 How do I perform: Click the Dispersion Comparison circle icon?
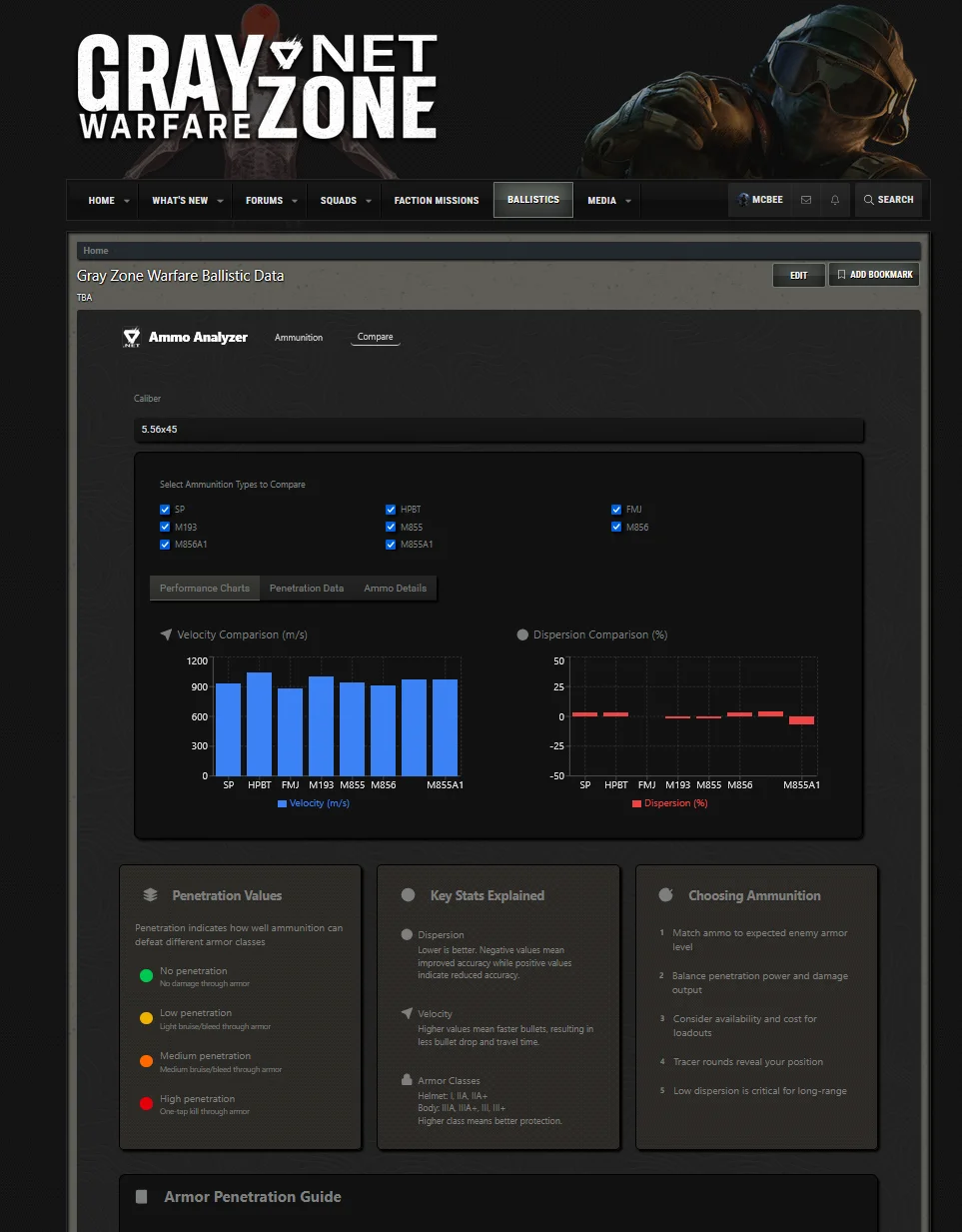click(522, 634)
